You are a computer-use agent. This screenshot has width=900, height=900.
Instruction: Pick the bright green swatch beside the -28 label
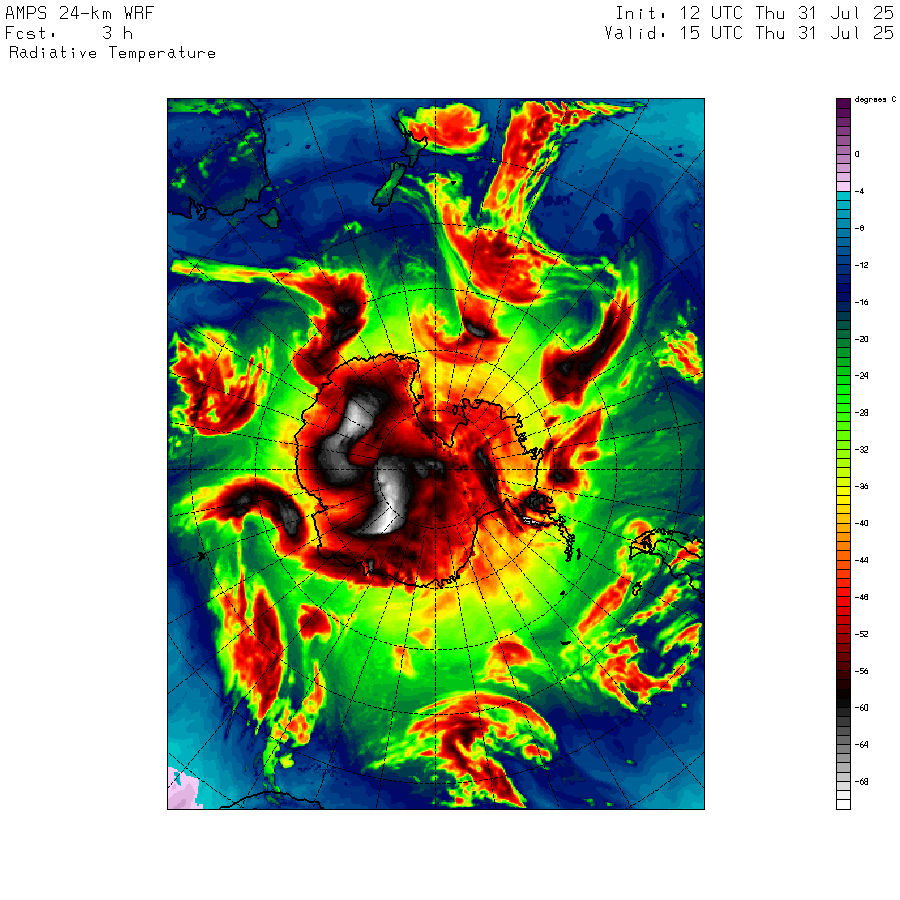[843, 417]
